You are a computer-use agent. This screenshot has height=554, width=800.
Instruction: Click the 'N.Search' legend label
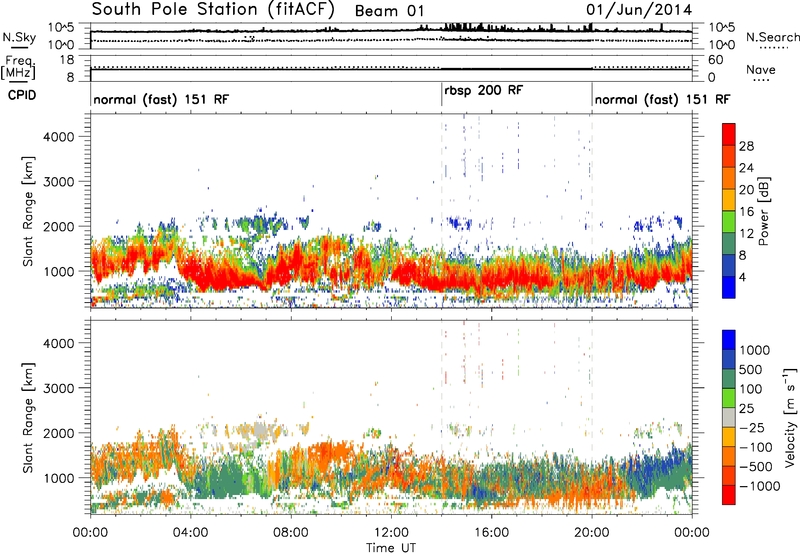click(x=773, y=37)
